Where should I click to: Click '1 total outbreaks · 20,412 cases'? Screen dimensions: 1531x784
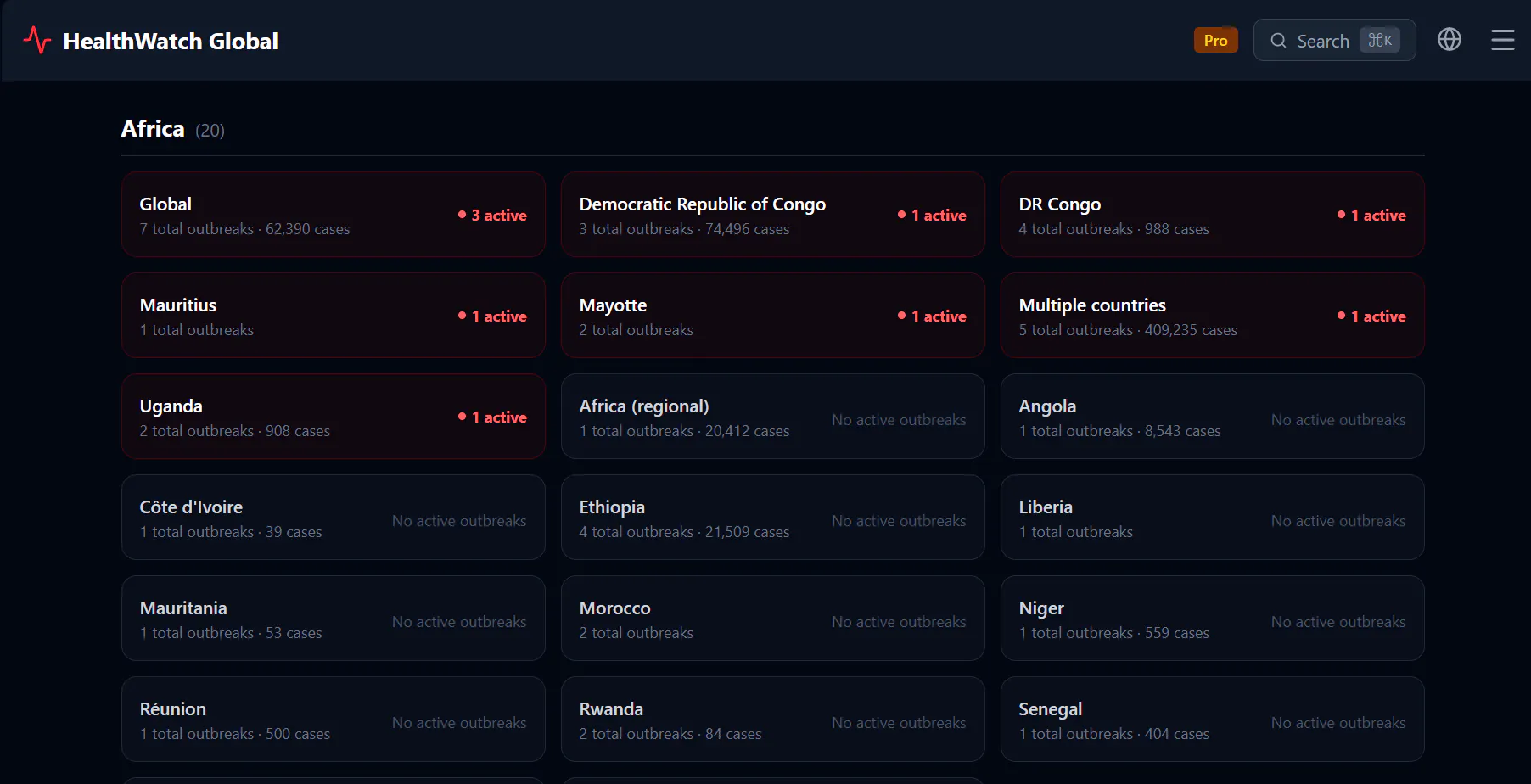(x=684, y=431)
